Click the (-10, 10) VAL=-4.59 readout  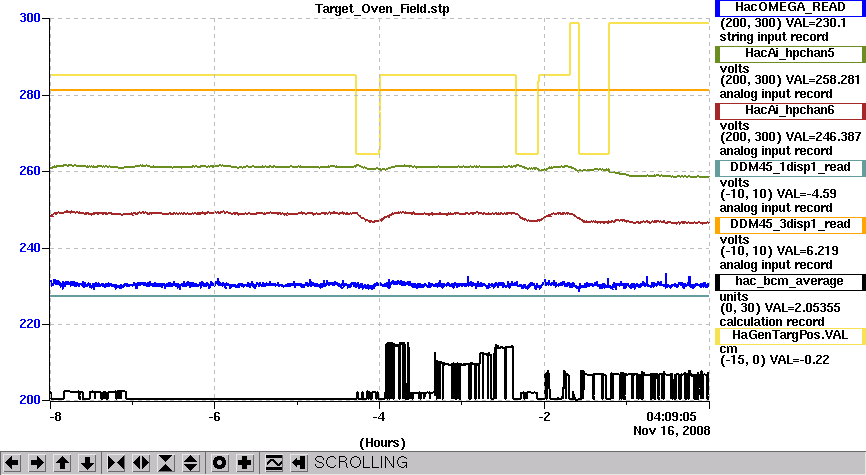pos(778,194)
